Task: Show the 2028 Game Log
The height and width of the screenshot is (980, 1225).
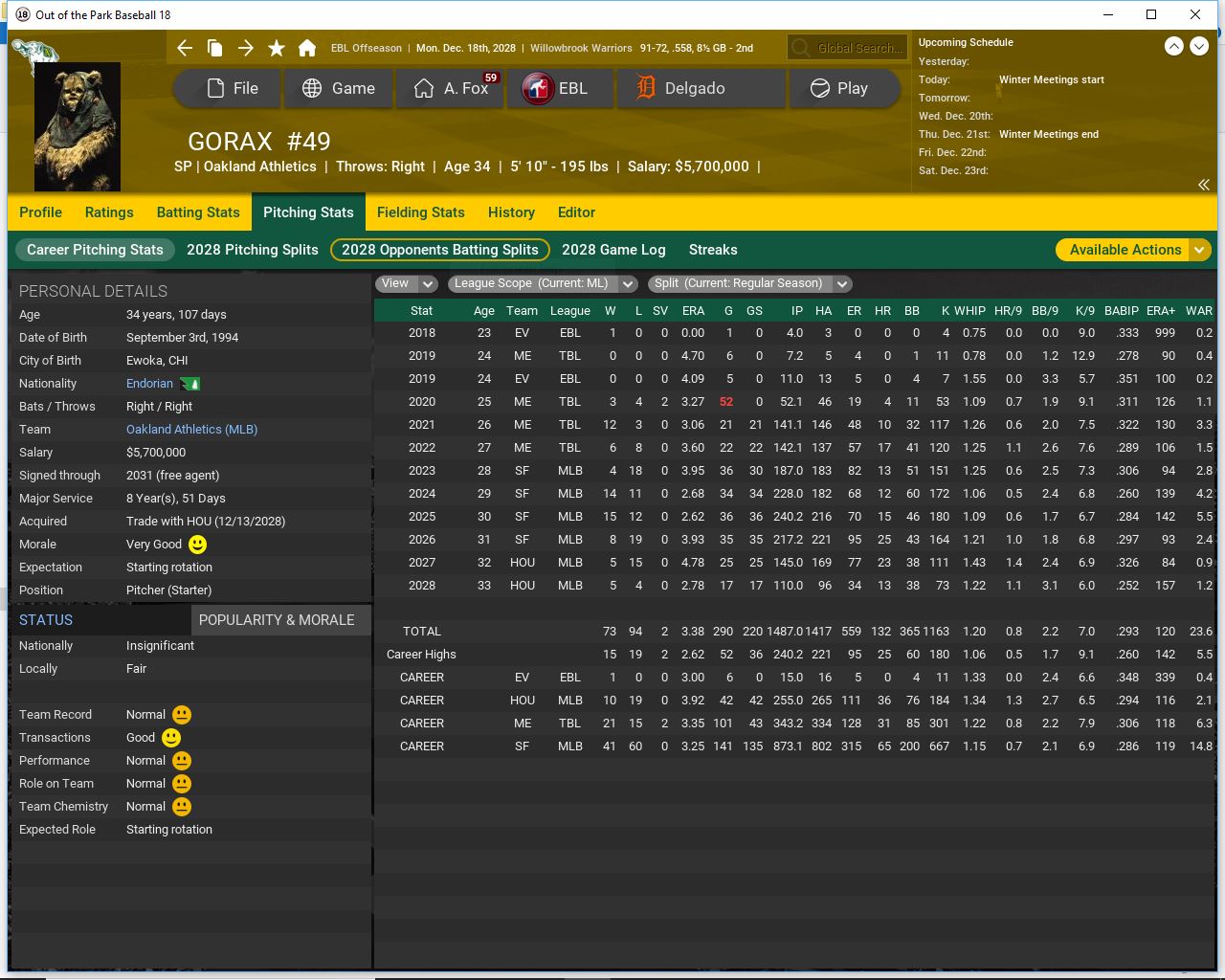Action: click(613, 250)
